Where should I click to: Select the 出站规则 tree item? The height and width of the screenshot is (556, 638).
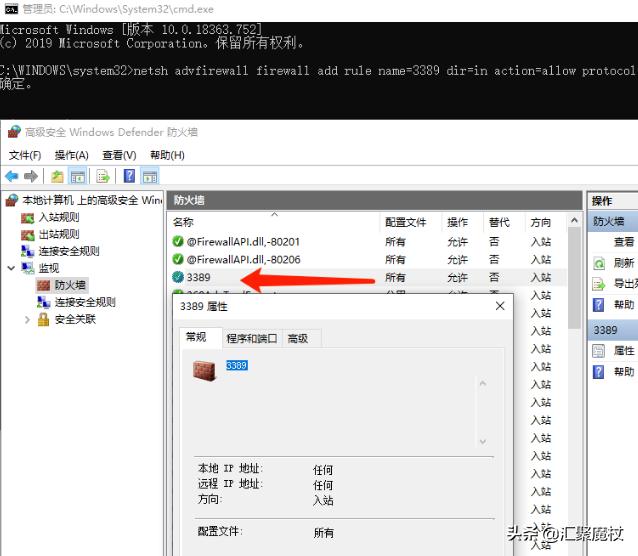coord(59,234)
